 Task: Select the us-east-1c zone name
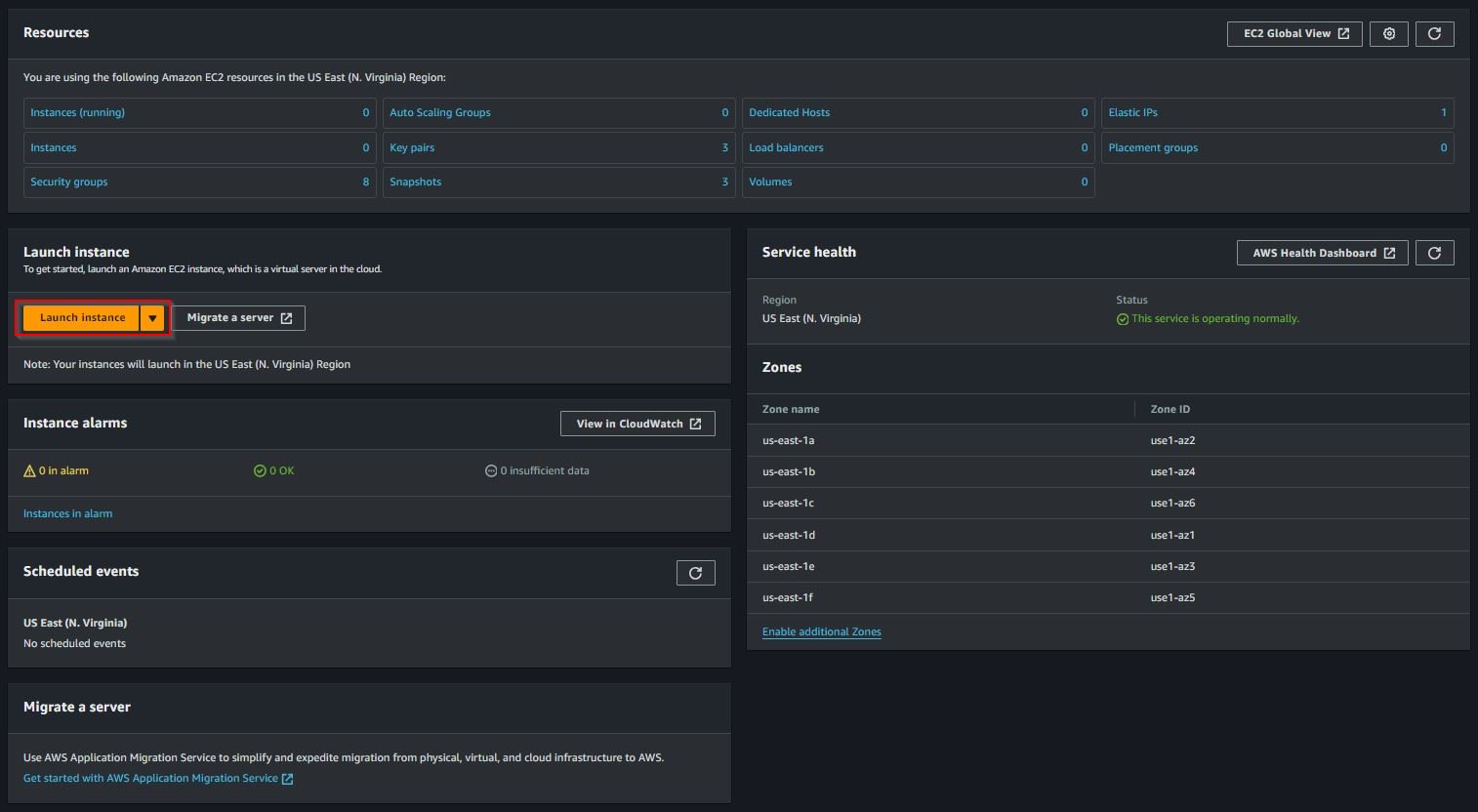[788, 503]
